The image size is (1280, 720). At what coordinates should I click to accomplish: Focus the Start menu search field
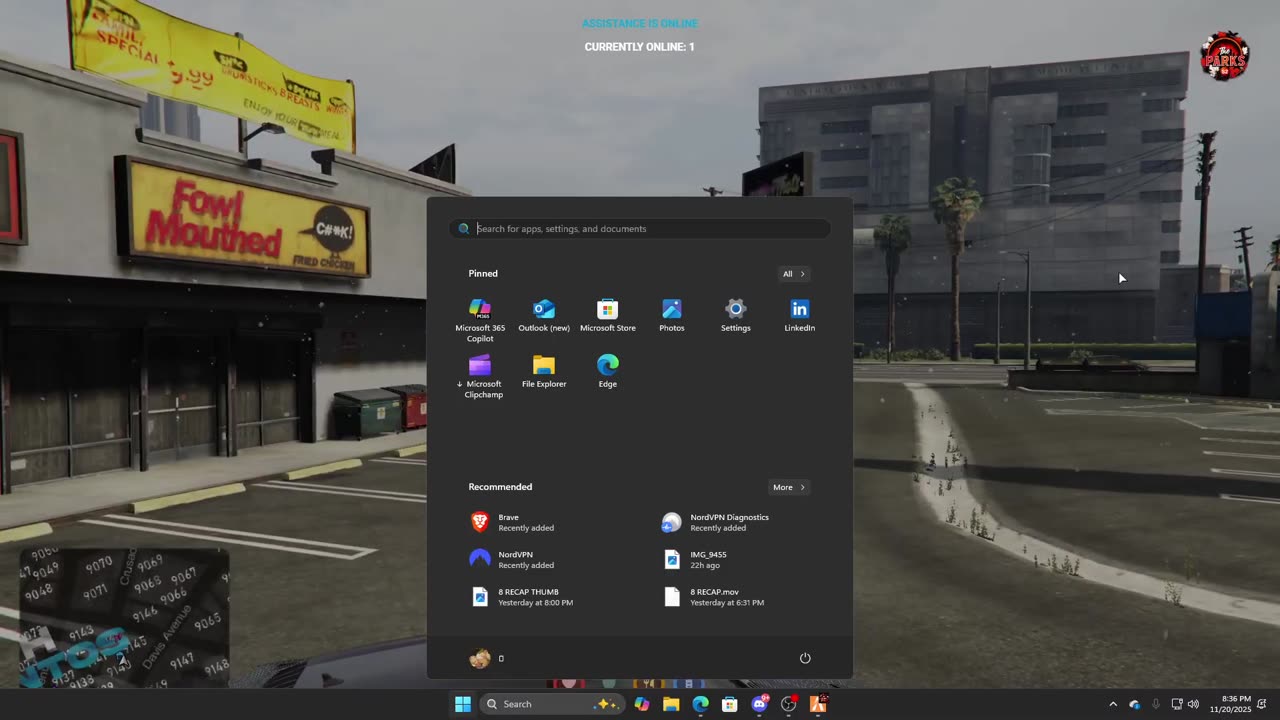click(x=640, y=229)
